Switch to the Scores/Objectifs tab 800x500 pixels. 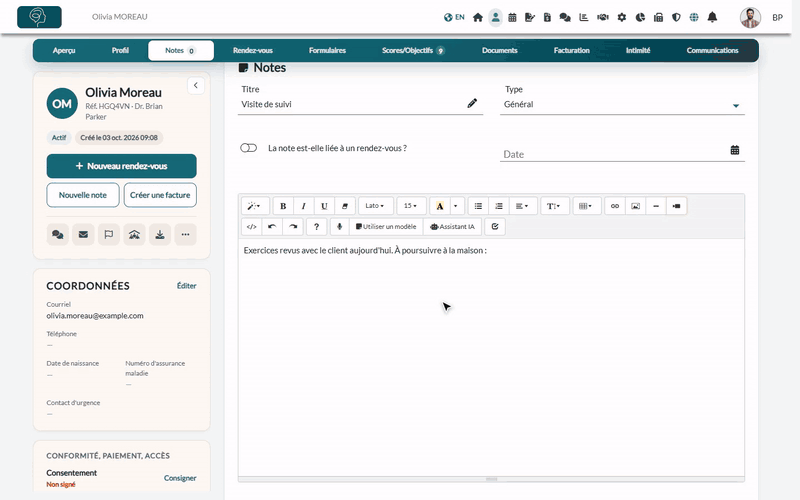(x=413, y=51)
